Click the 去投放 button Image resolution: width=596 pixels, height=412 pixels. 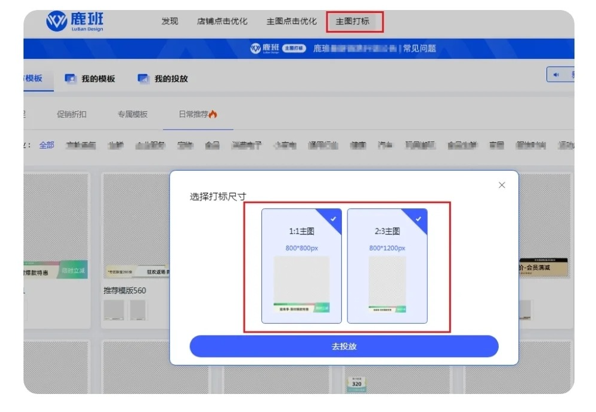(x=344, y=346)
